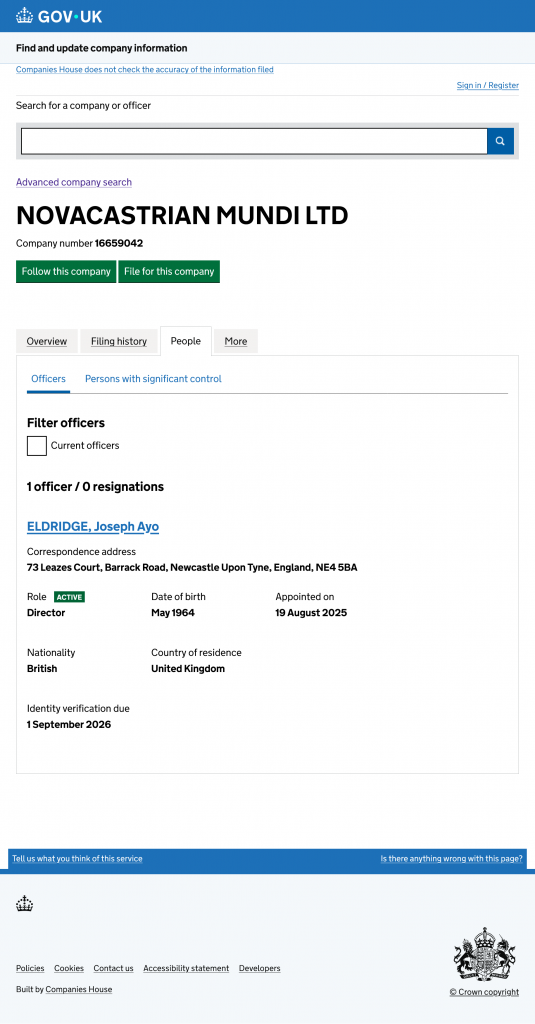This screenshot has height=1024, width=535.
Task: Open the Crown copyright link
Action: [x=484, y=992]
